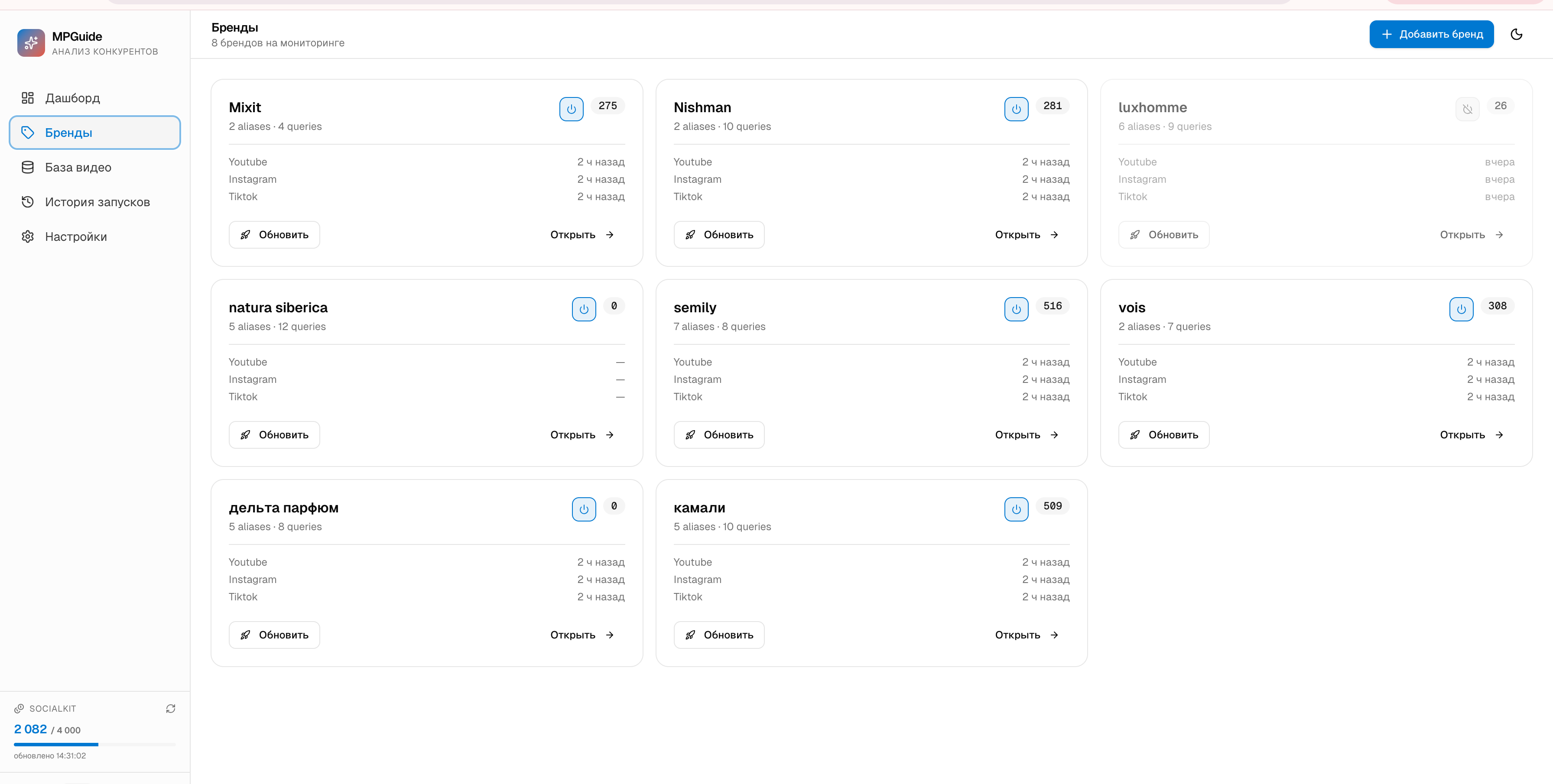The height and width of the screenshot is (784, 1553).
Task: Click '2 aliases · 4 queries' on Mixit
Action: click(275, 126)
